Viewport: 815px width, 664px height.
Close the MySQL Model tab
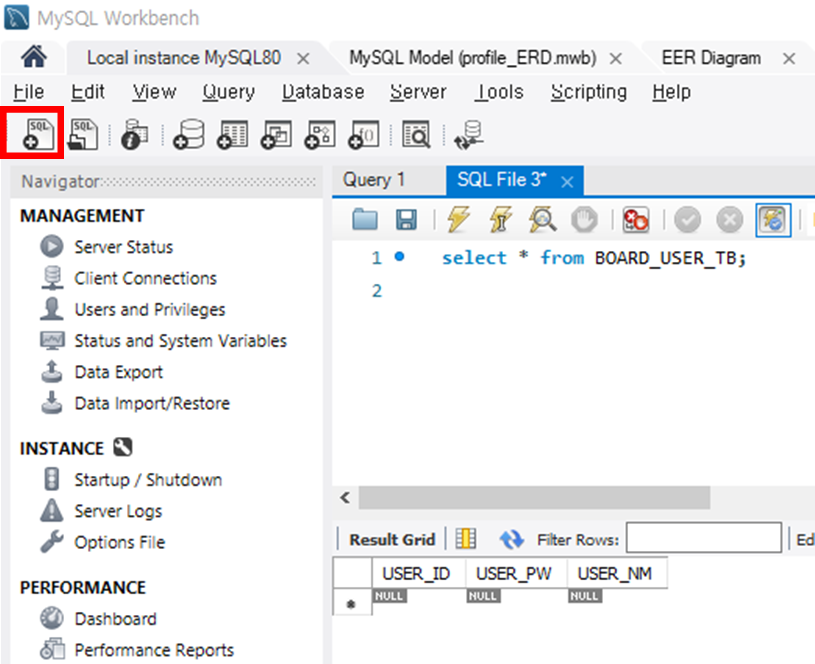[x=616, y=59]
